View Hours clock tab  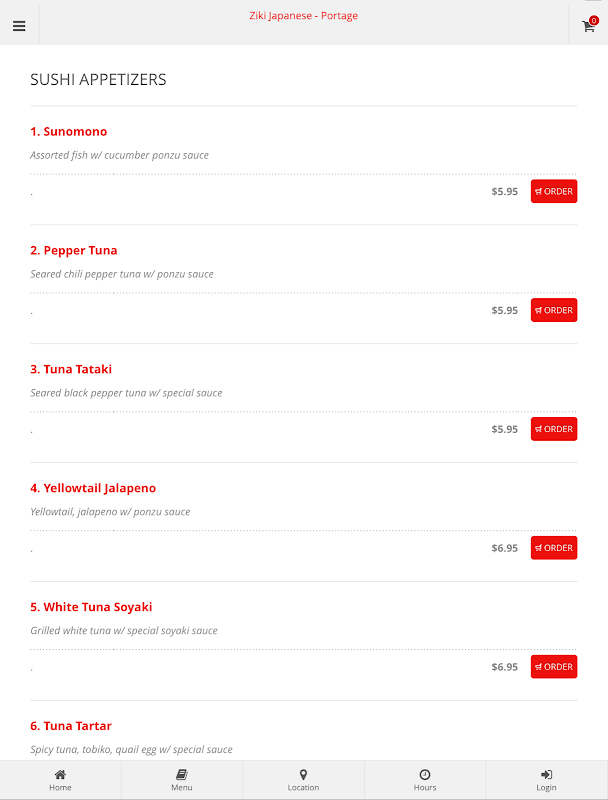[425, 780]
